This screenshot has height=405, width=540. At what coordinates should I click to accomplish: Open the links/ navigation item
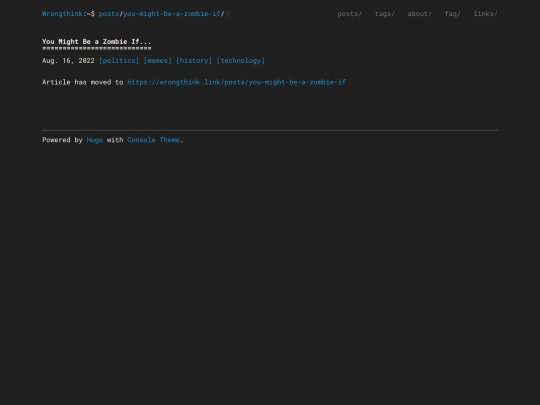click(x=486, y=14)
